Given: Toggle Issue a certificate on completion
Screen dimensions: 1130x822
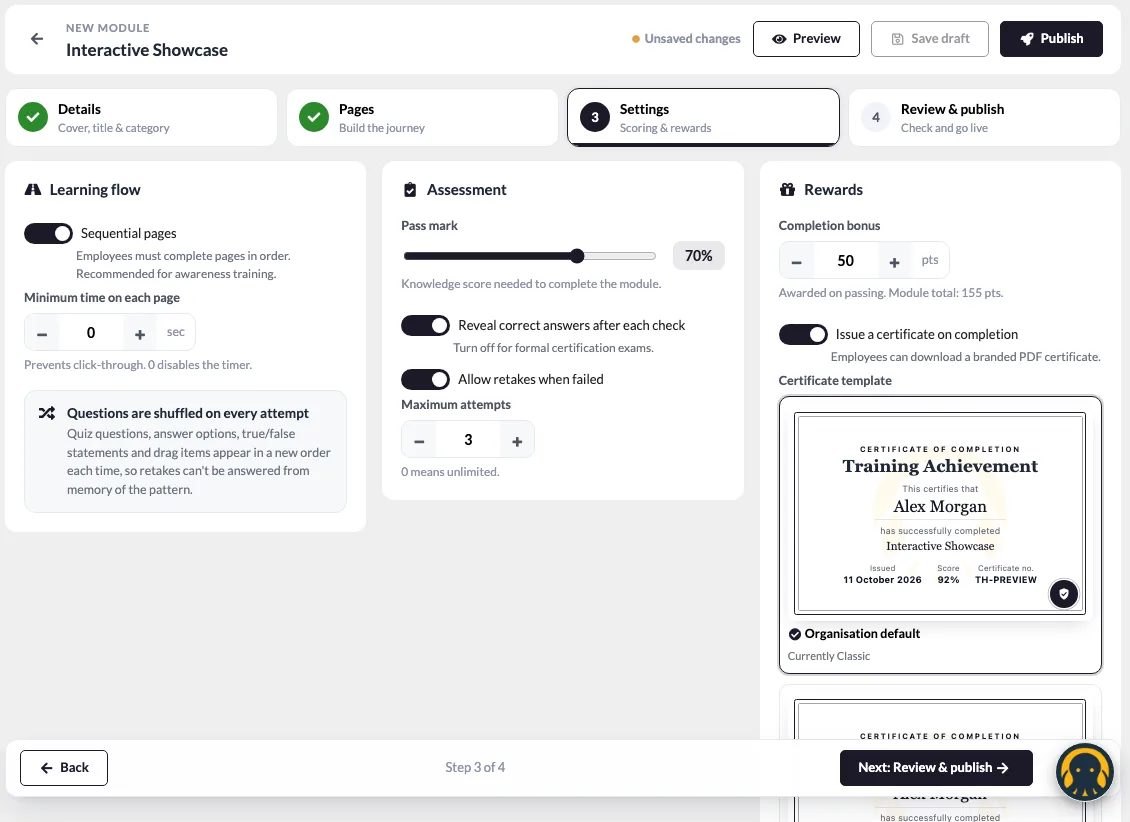Looking at the screenshot, I should pos(803,335).
